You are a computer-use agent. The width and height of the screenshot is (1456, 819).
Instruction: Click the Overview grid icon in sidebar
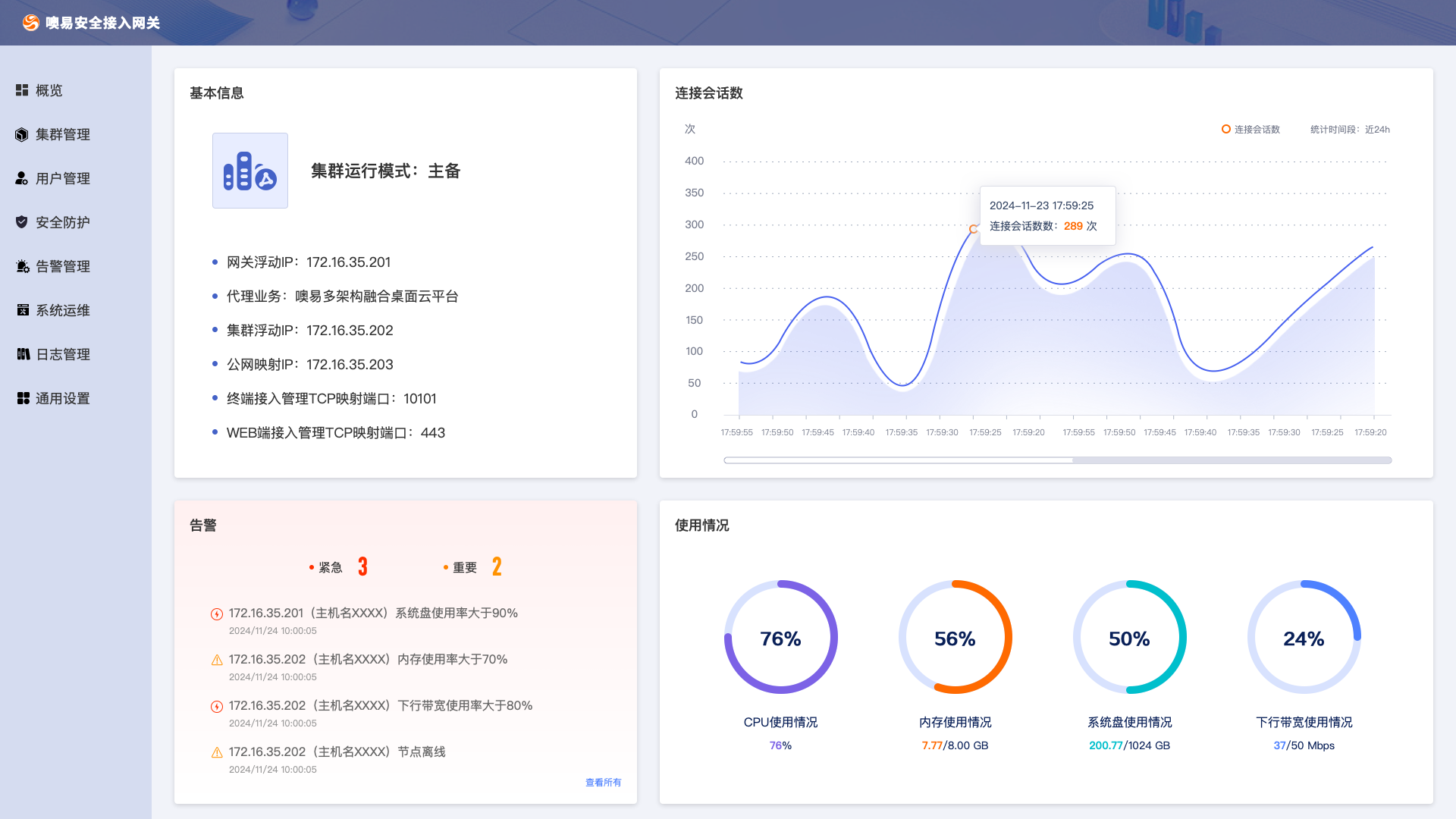click(22, 90)
